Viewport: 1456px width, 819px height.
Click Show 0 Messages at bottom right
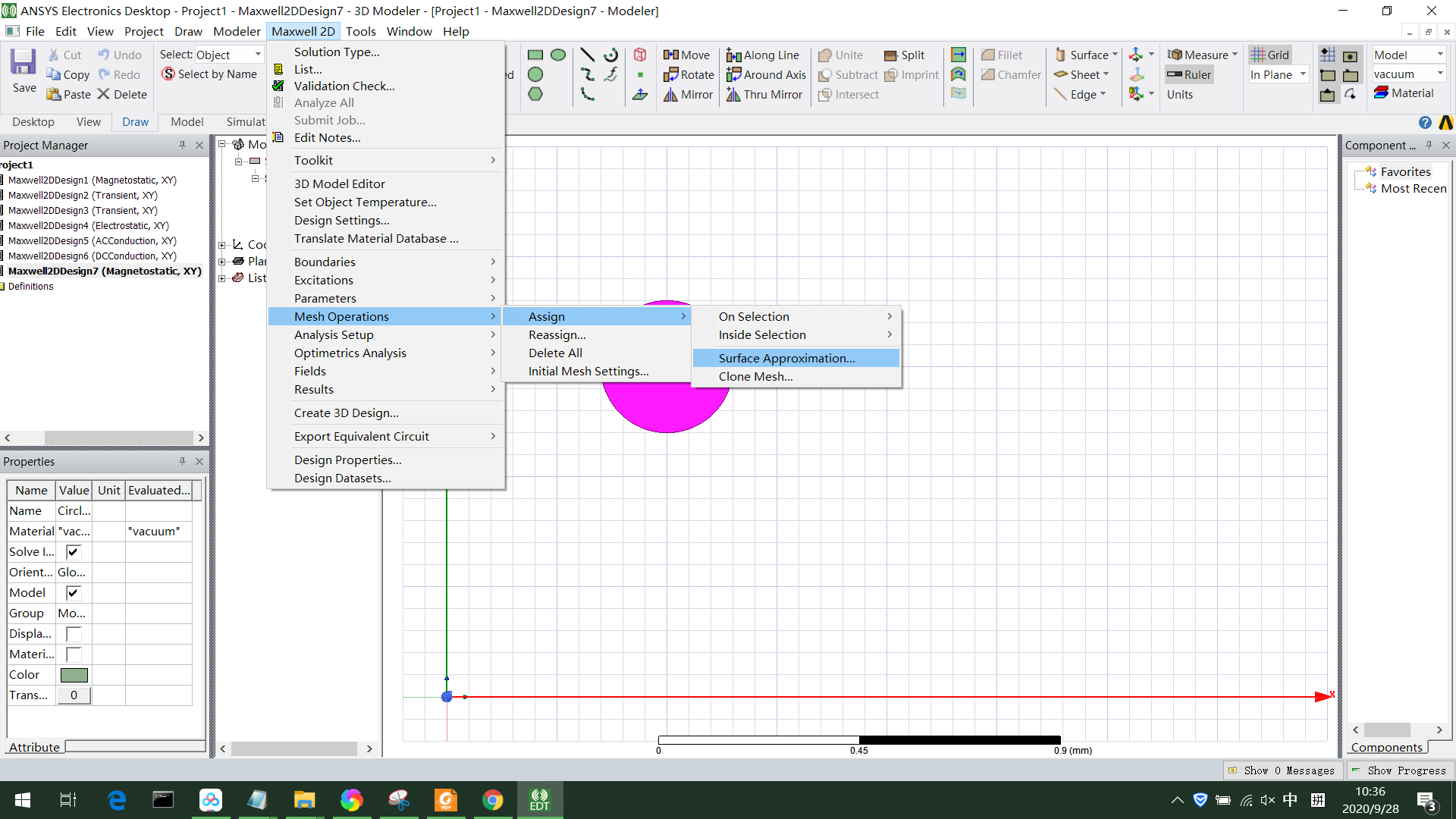tap(1283, 770)
